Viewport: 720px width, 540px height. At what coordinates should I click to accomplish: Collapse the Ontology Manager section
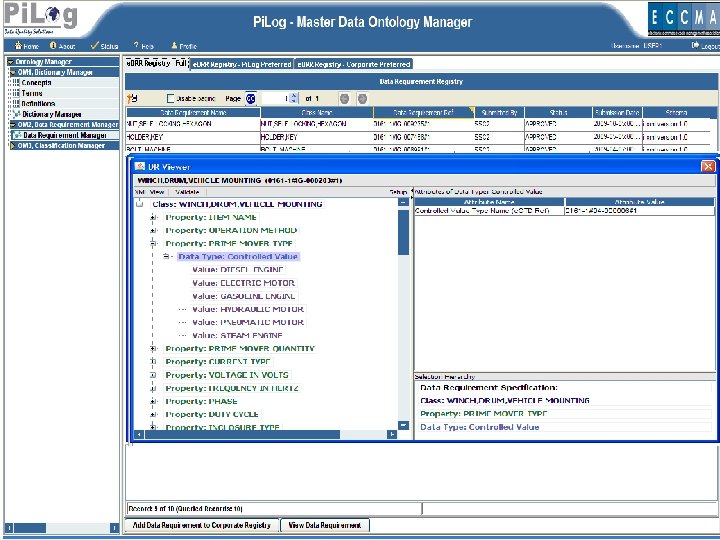tap(11, 62)
